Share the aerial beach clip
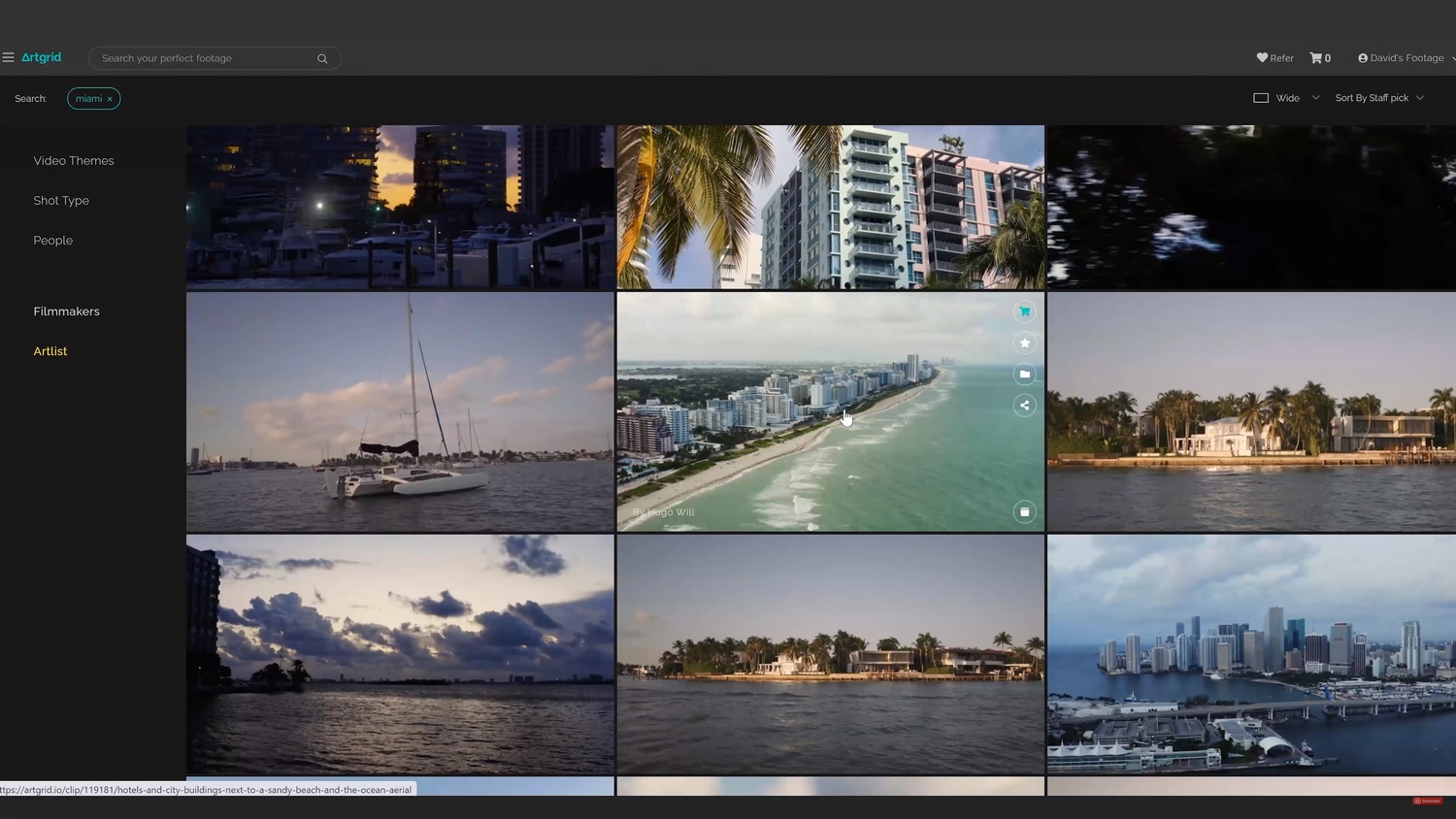Image resolution: width=1456 pixels, height=819 pixels. coord(1024,406)
